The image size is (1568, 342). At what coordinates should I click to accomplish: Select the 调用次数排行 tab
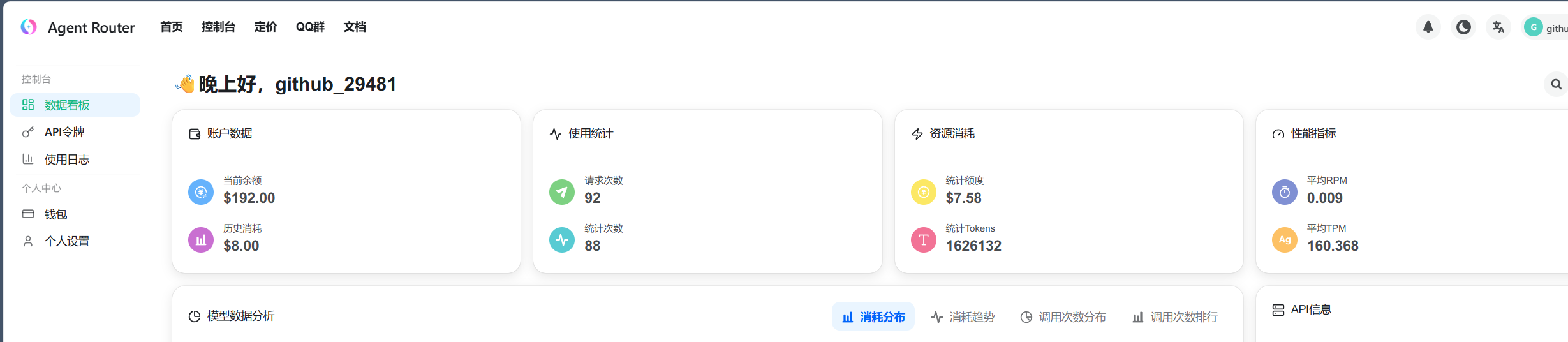click(x=1175, y=317)
